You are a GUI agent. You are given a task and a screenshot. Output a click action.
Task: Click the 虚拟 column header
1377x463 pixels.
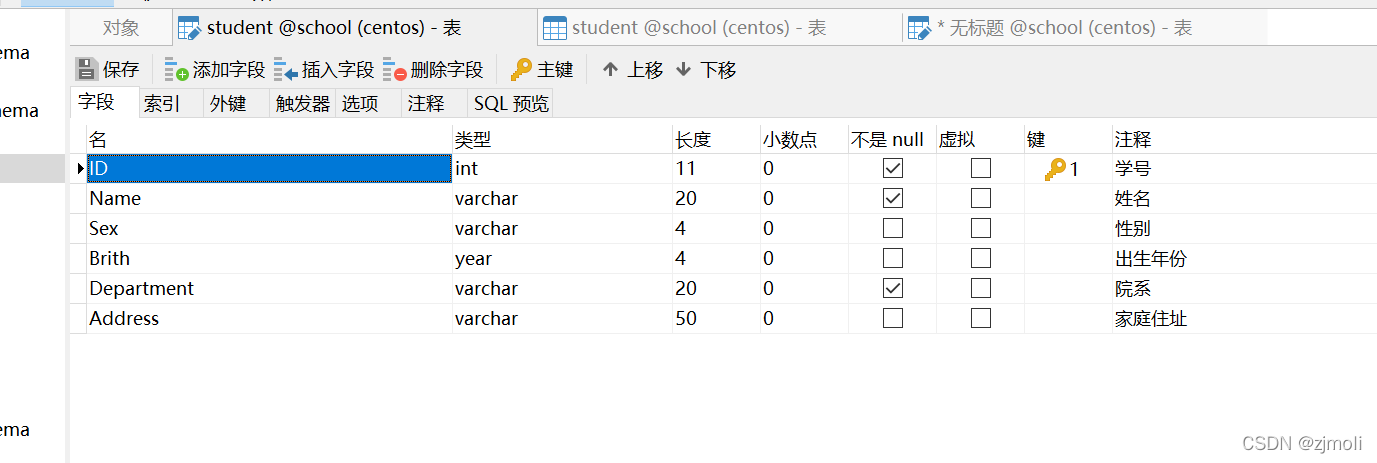[980, 139]
